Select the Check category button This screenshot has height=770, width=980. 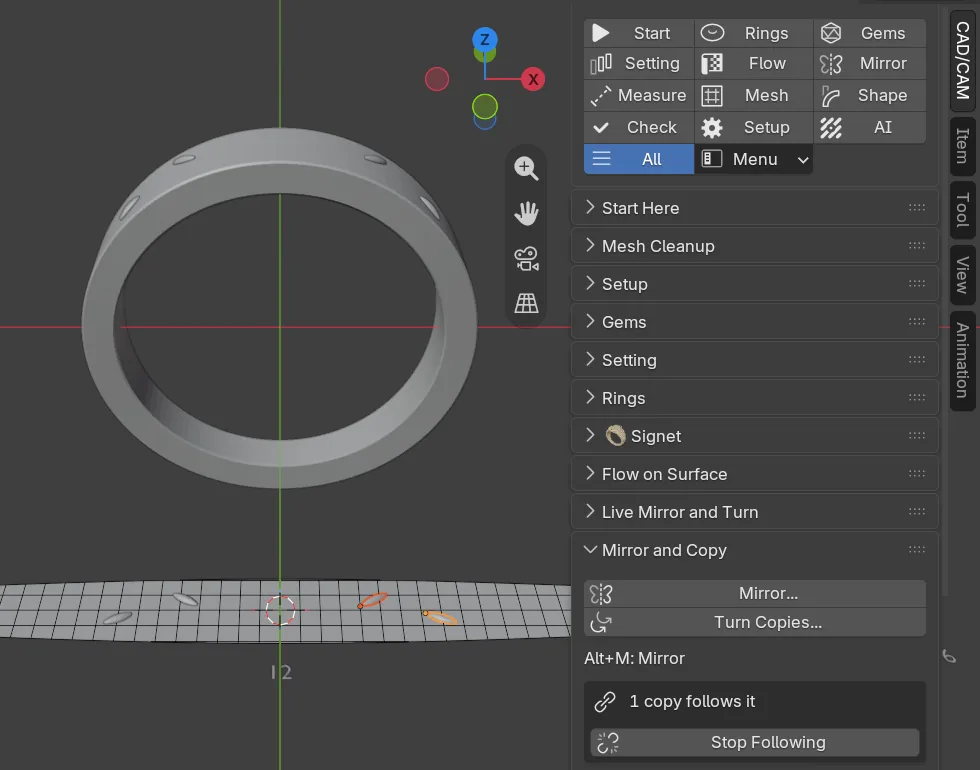pos(639,127)
